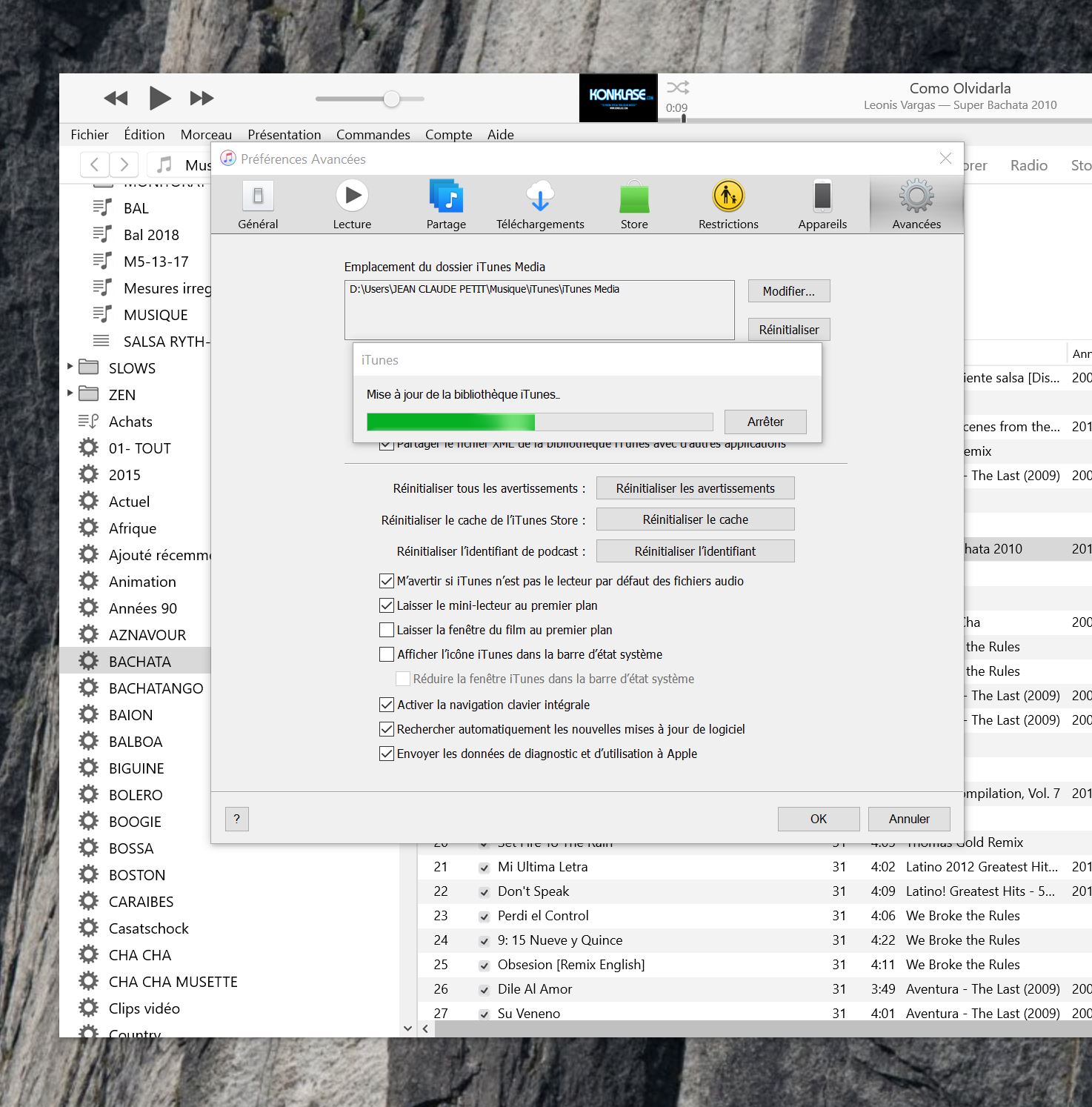Open the Compte menu
1092x1107 pixels.
click(448, 135)
